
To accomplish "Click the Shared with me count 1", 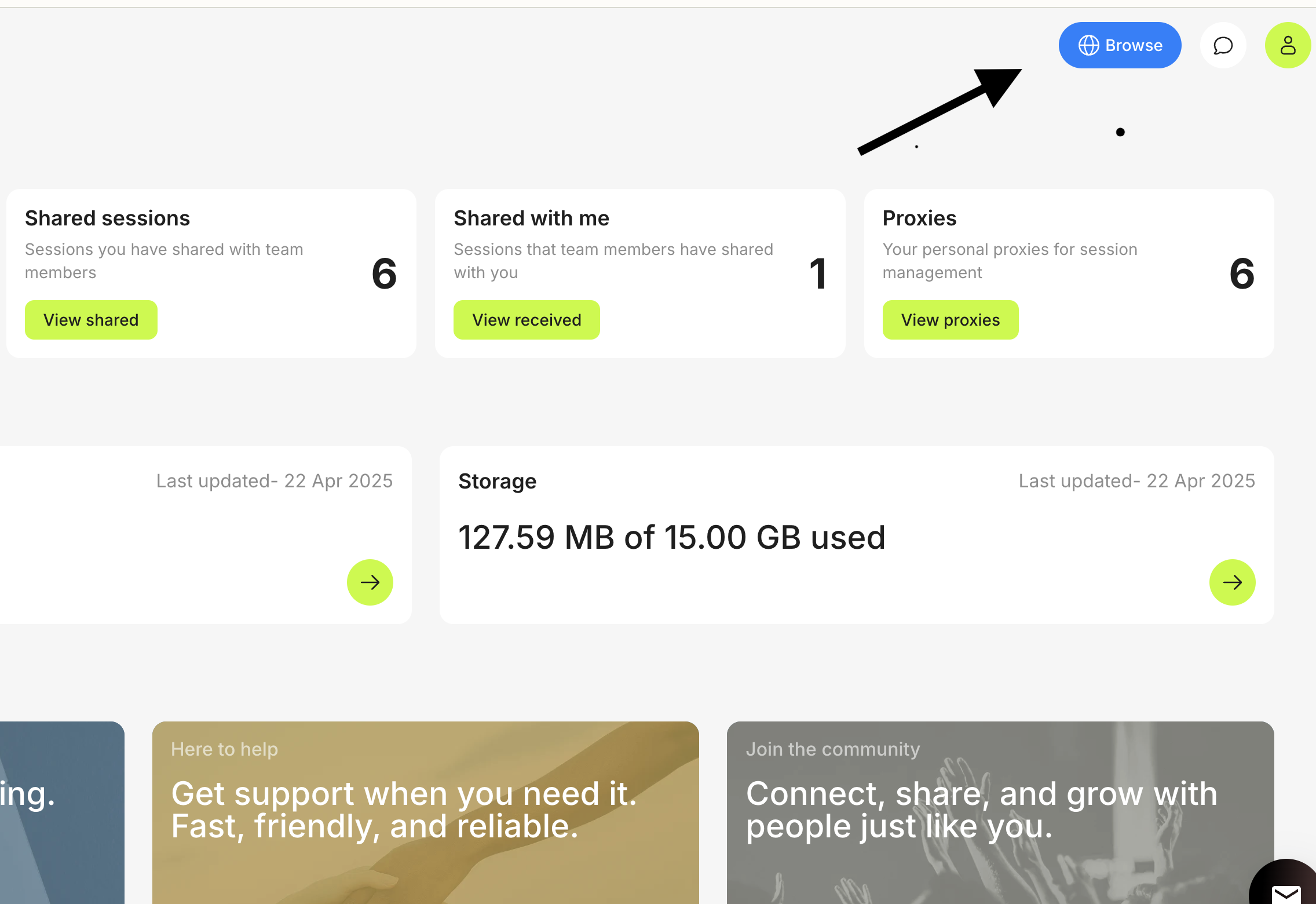I will coord(817,274).
